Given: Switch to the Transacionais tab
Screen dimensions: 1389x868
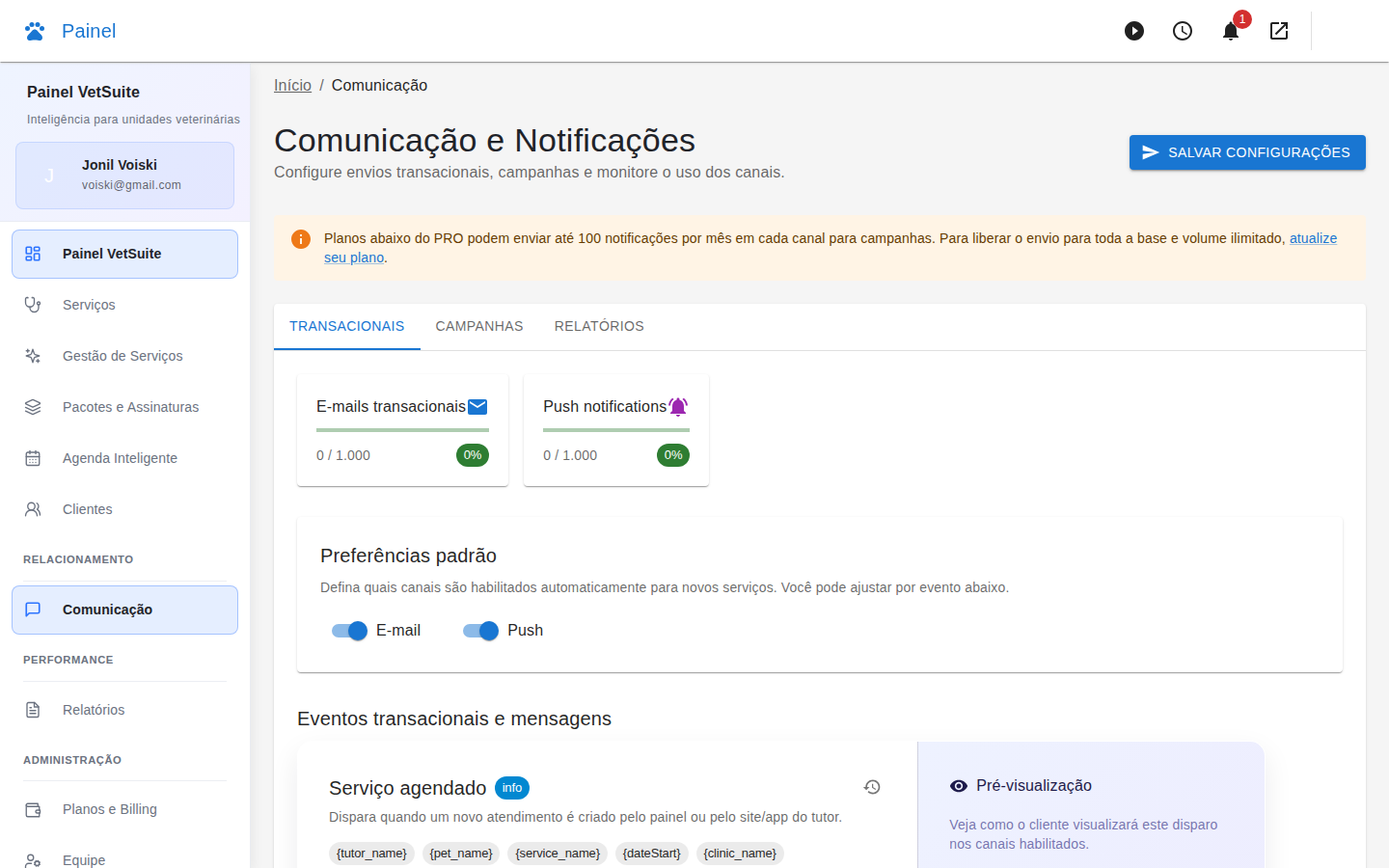Looking at the screenshot, I should (347, 326).
